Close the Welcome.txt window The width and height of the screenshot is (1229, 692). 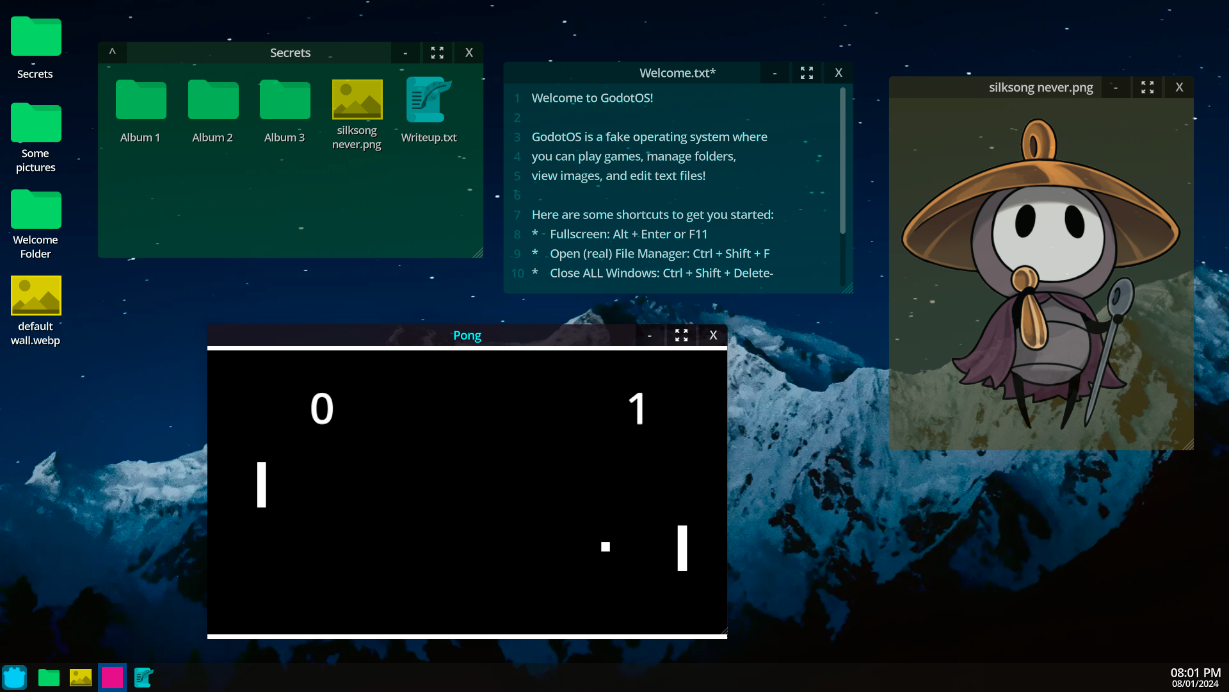pos(838,73)
